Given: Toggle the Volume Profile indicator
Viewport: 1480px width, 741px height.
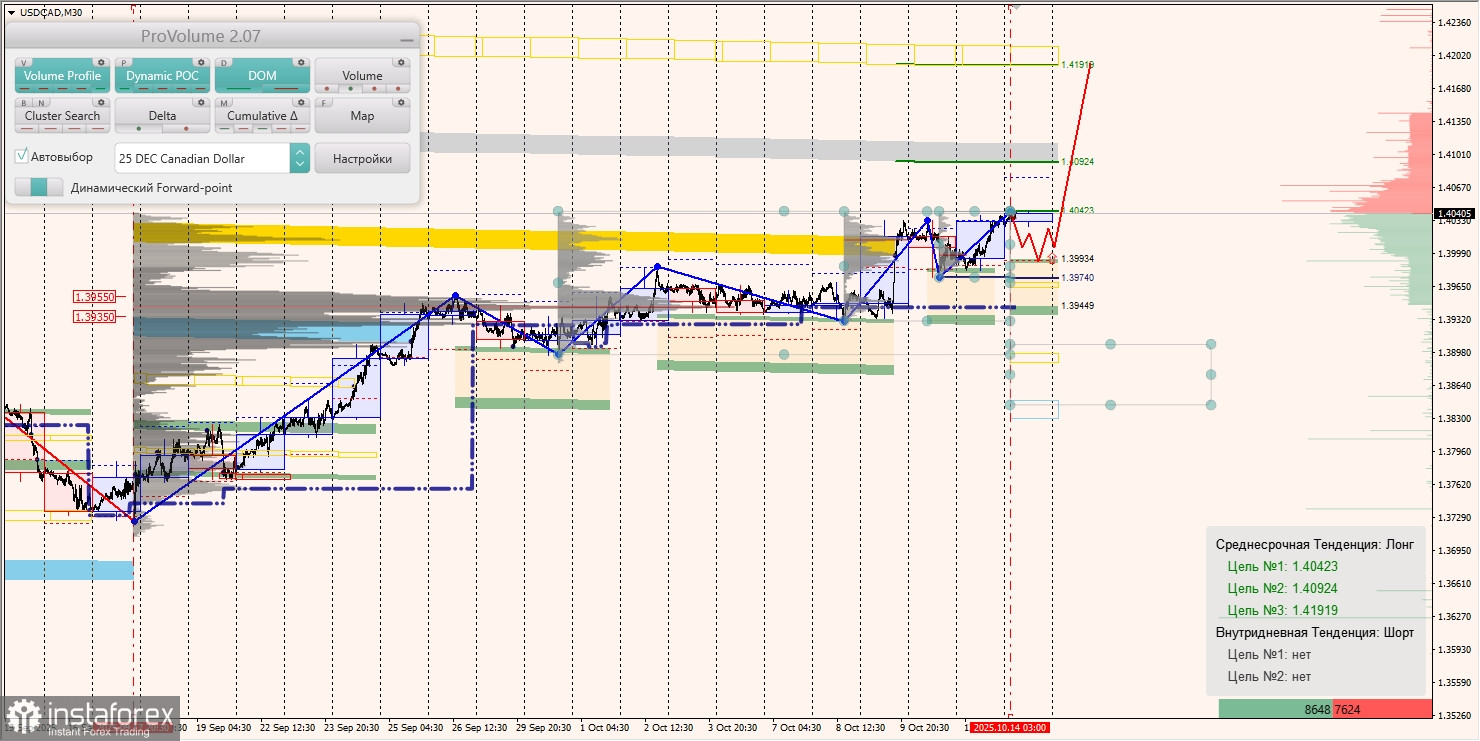Looking at the screenshot, I should point(62,76).
